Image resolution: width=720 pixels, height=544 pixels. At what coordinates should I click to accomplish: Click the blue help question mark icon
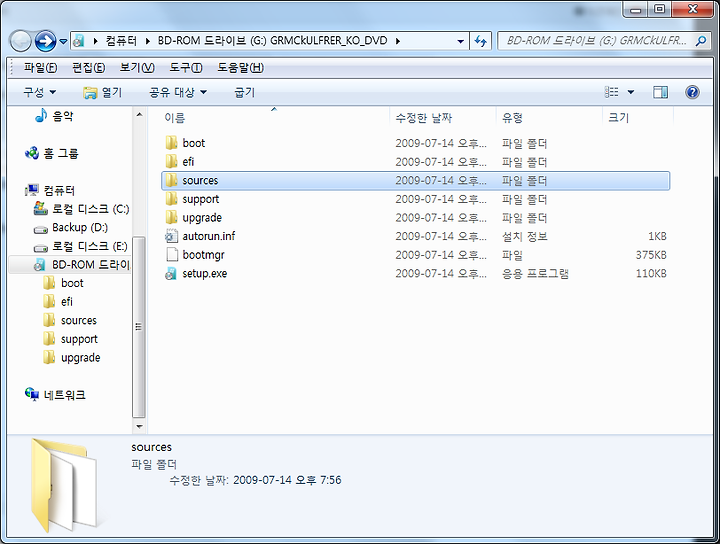pos(692,92)
